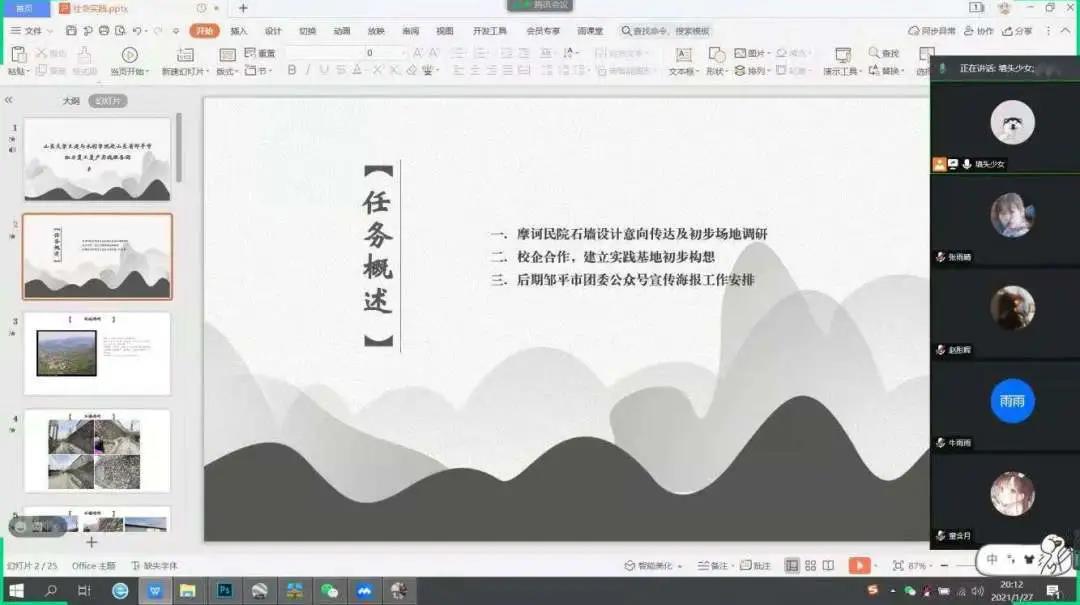The width and height of the screenshot is (1080, 605).
Task: Toggle the Notes (备注) pane
Action: 712,566
